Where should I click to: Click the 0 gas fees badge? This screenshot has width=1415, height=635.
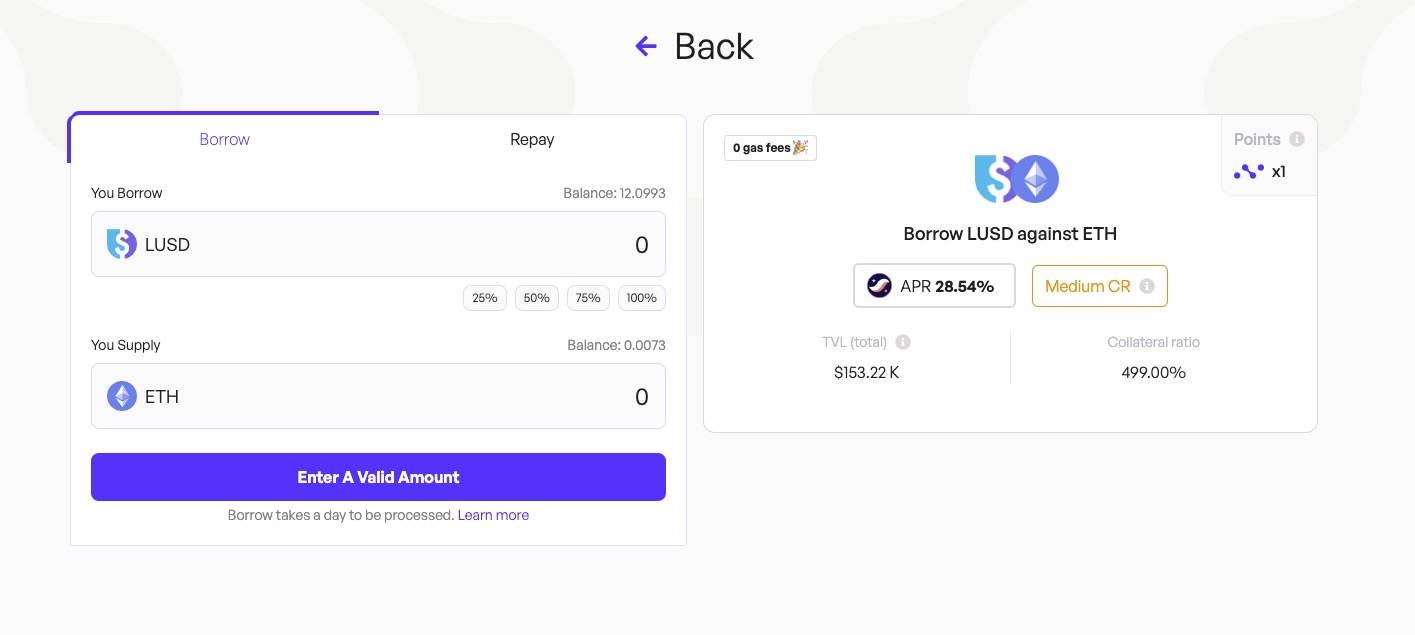click(x=770, y=148)
